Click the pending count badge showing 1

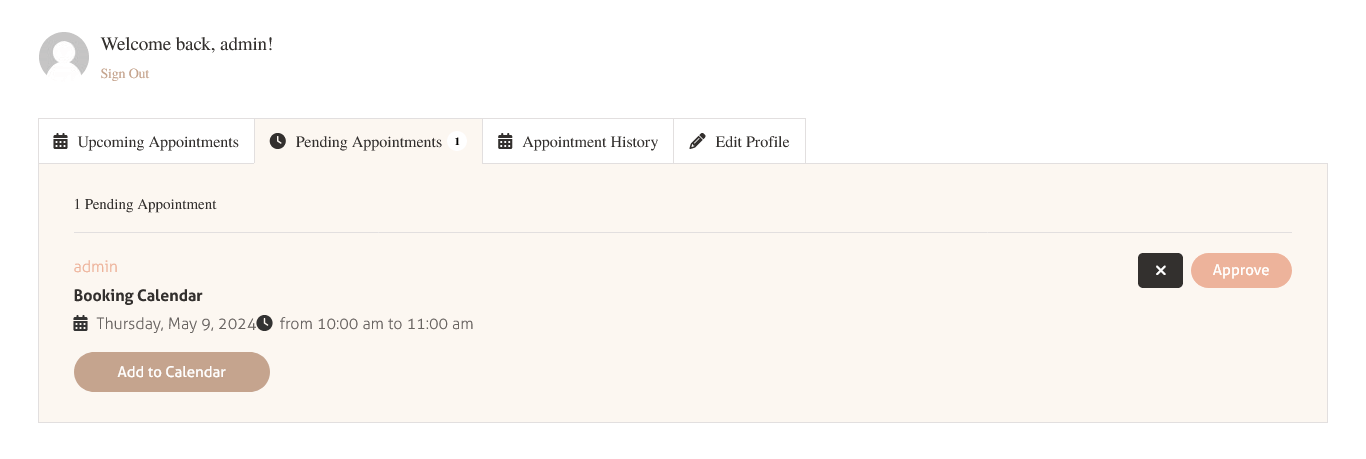point(457,142)
